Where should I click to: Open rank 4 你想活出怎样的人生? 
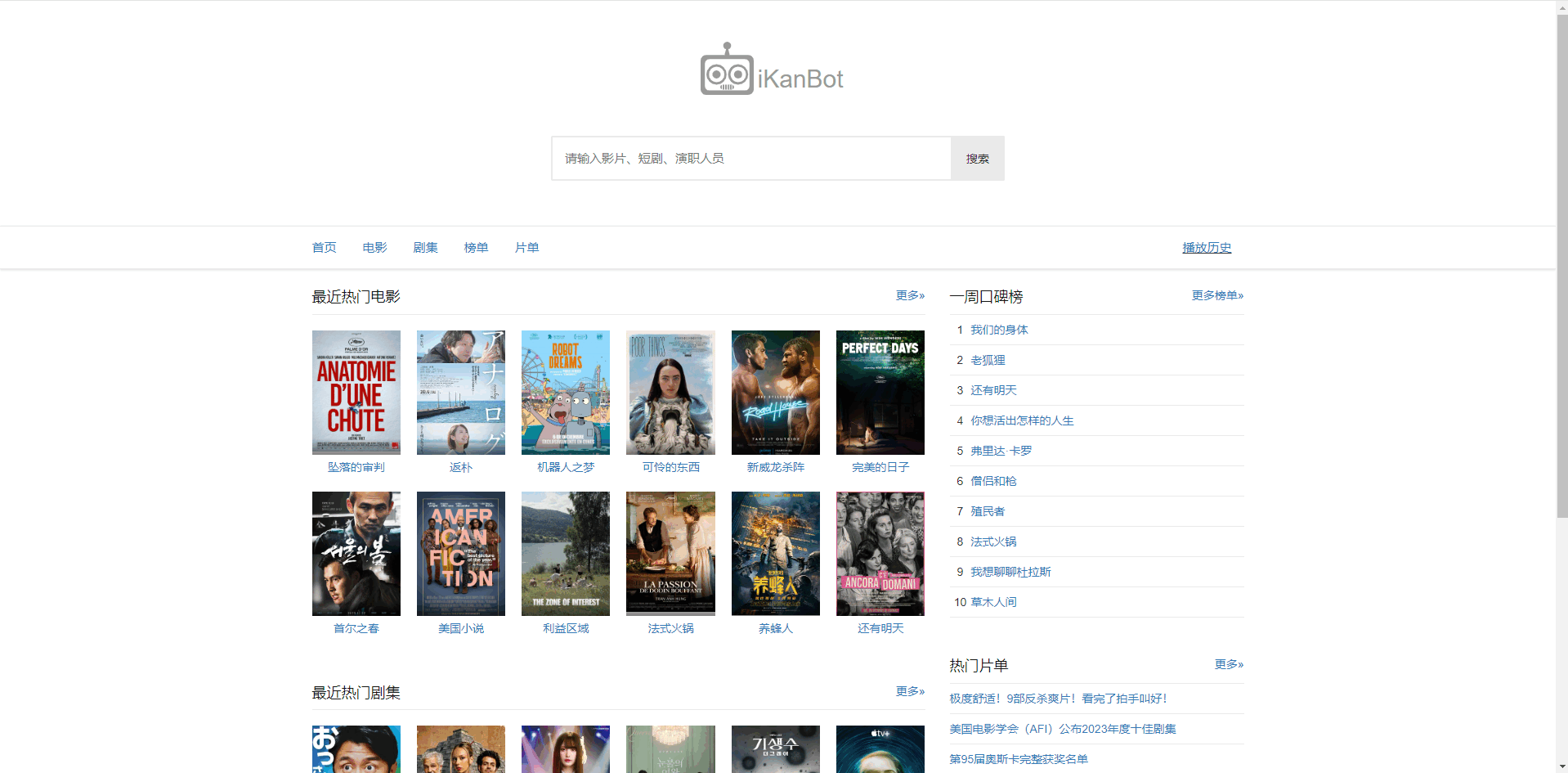[x=1022, y=420]
